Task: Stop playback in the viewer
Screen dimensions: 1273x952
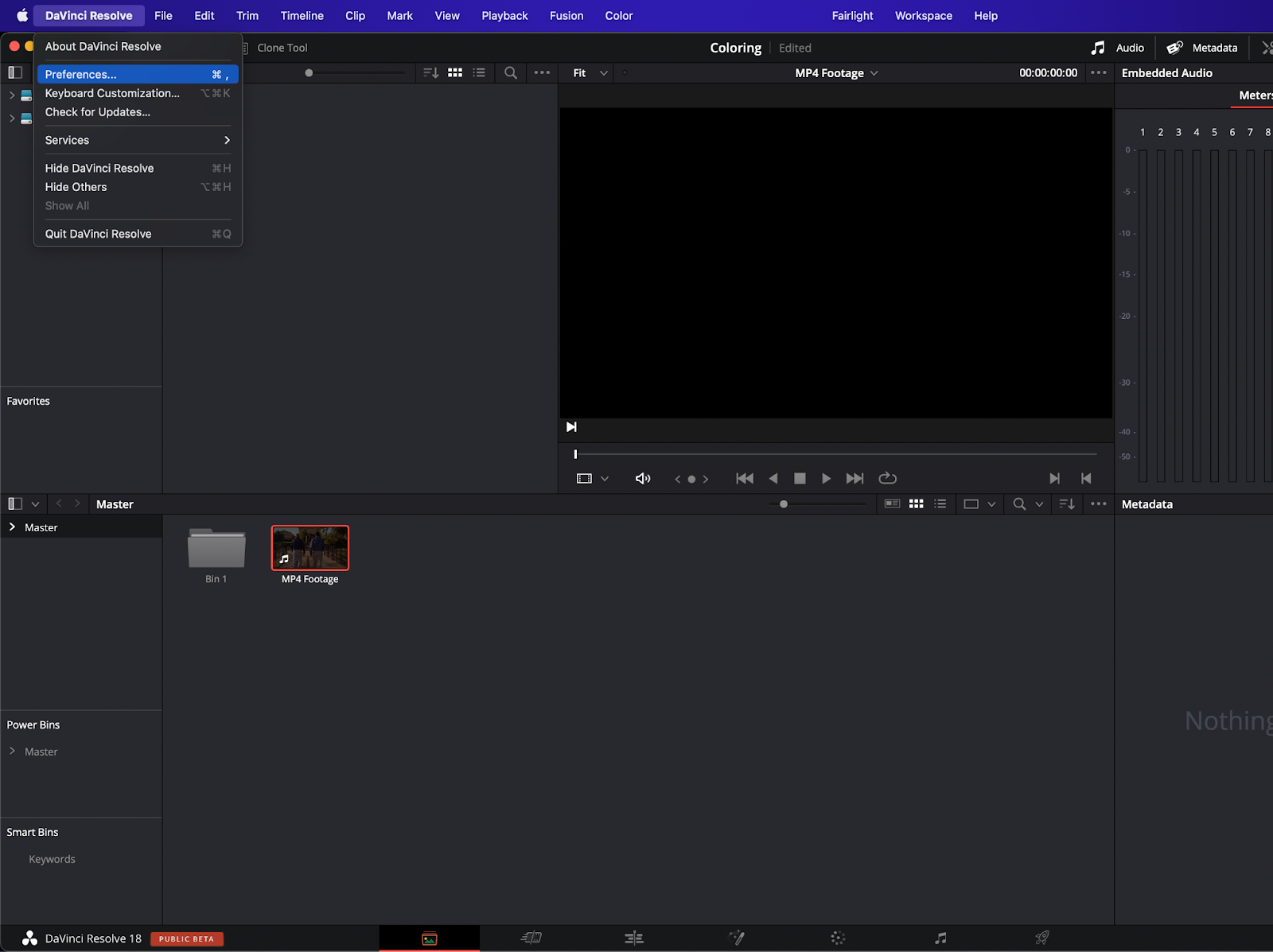Action: 800,479
